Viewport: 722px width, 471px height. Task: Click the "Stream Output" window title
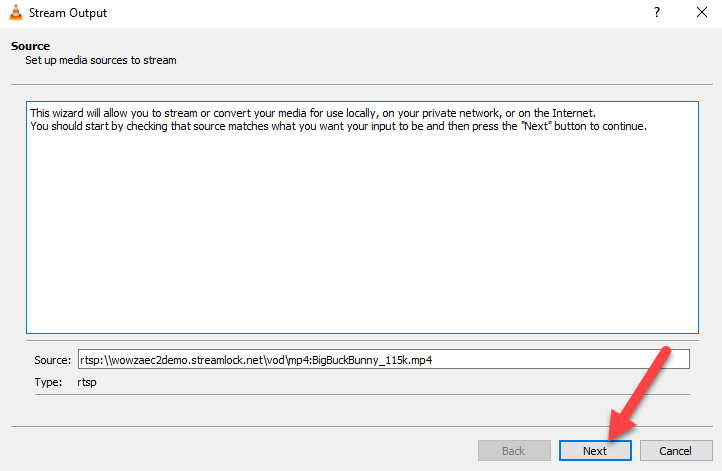pos(68,13)
